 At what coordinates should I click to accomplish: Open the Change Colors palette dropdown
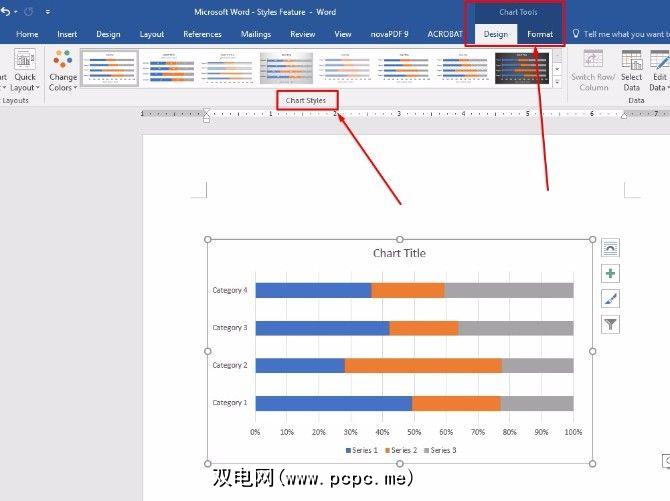click(x=63, y=71)
